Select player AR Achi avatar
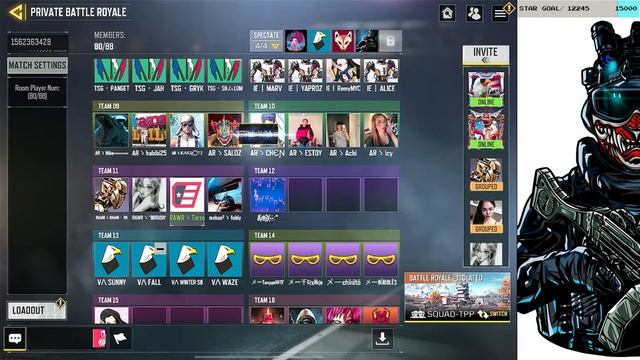Image resolution: width=640 pixels, height=360 pixels. click(x=343, y=130)
